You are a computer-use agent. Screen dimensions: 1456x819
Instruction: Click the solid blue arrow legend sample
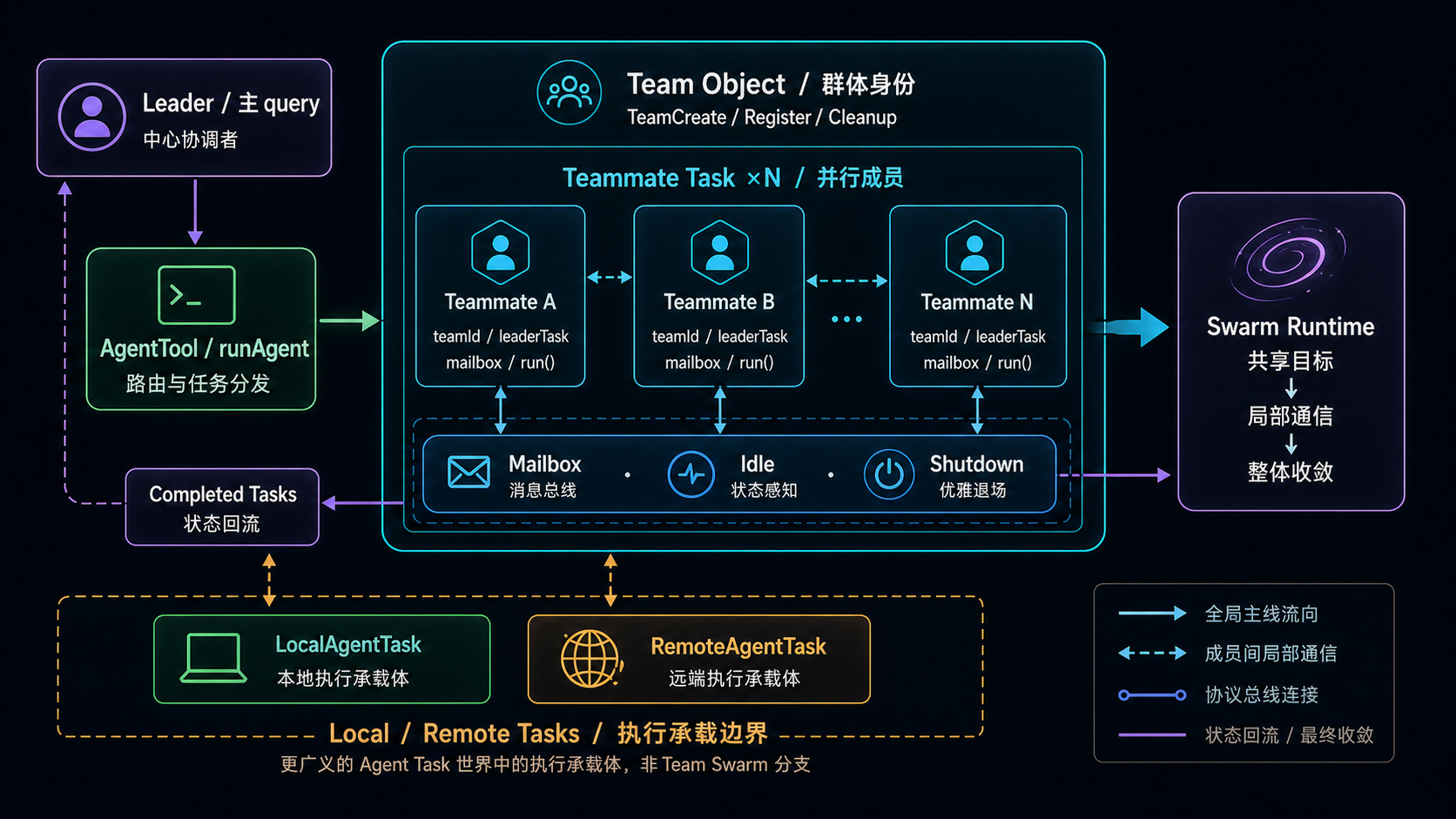click(1152, 614)
